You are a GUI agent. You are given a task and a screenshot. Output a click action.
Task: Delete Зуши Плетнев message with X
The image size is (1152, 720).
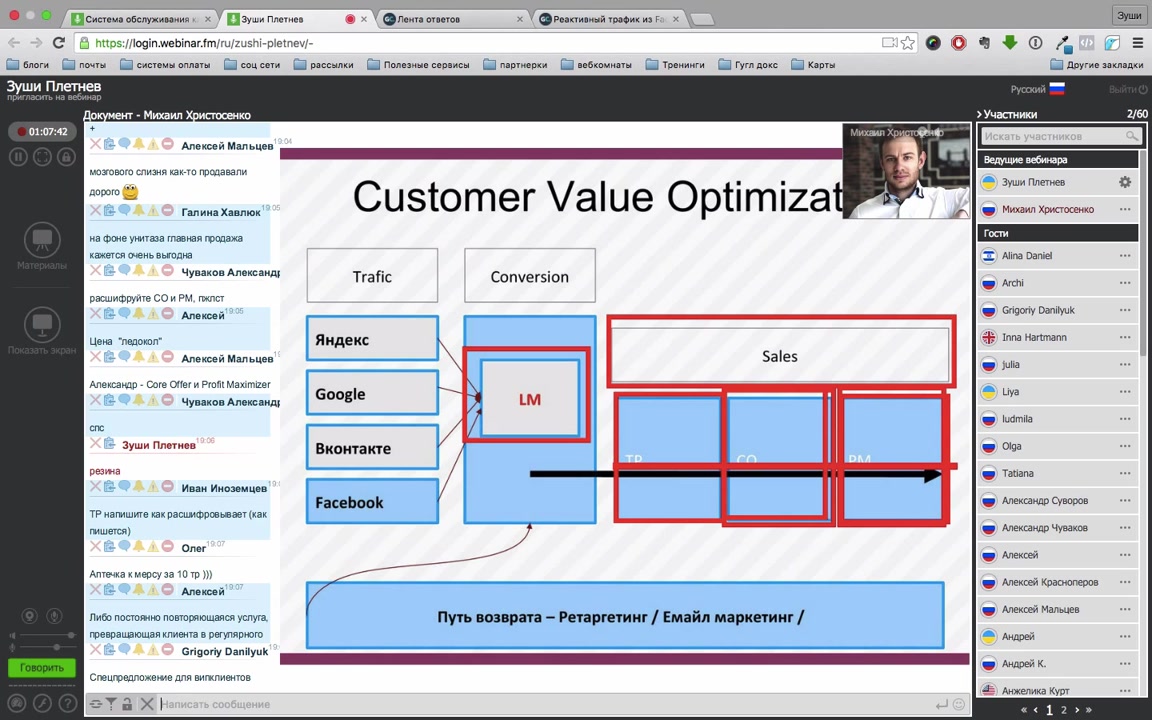tap(96, 443)
